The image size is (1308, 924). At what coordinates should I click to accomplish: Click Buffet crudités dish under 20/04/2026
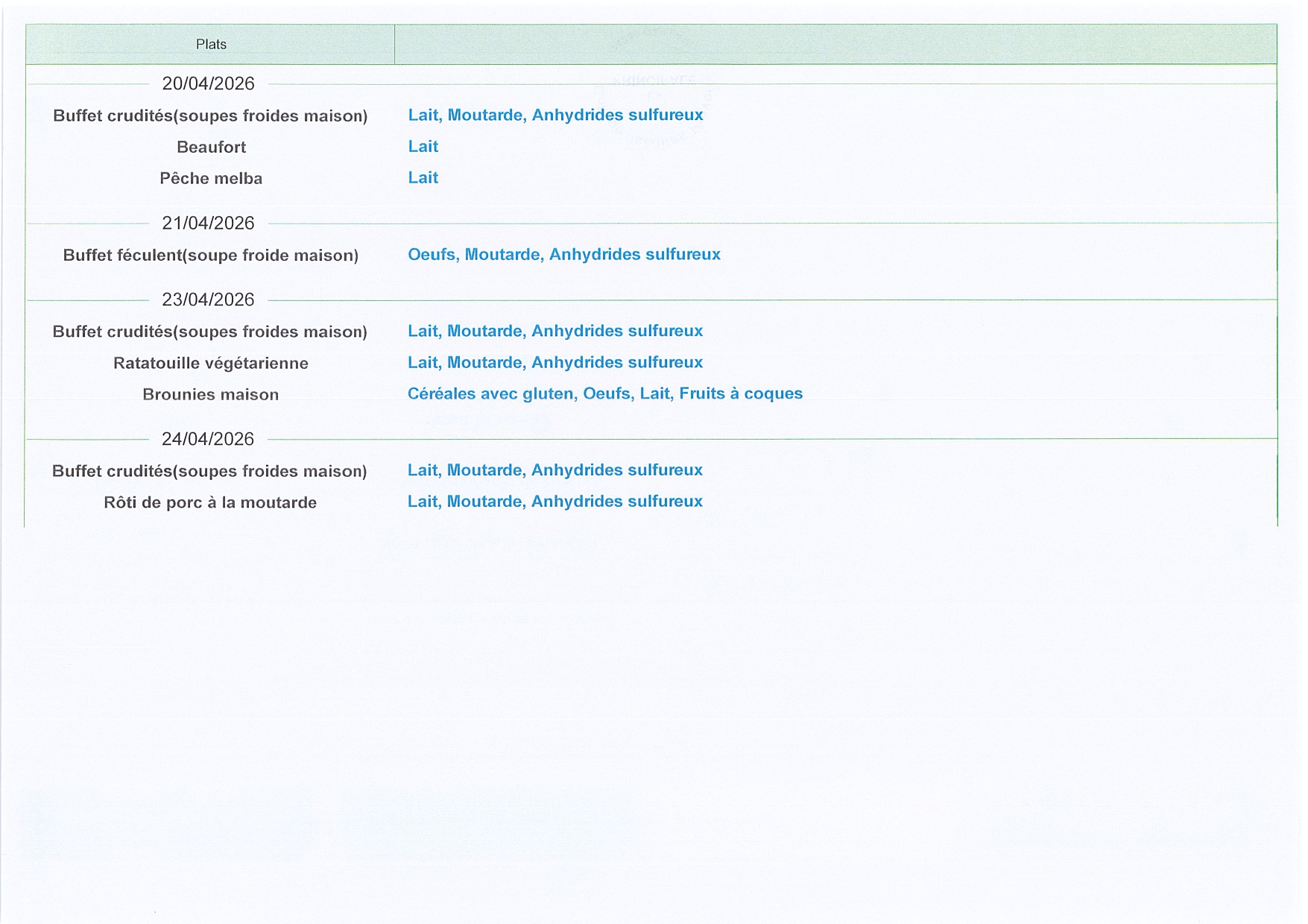coord(210,116)
